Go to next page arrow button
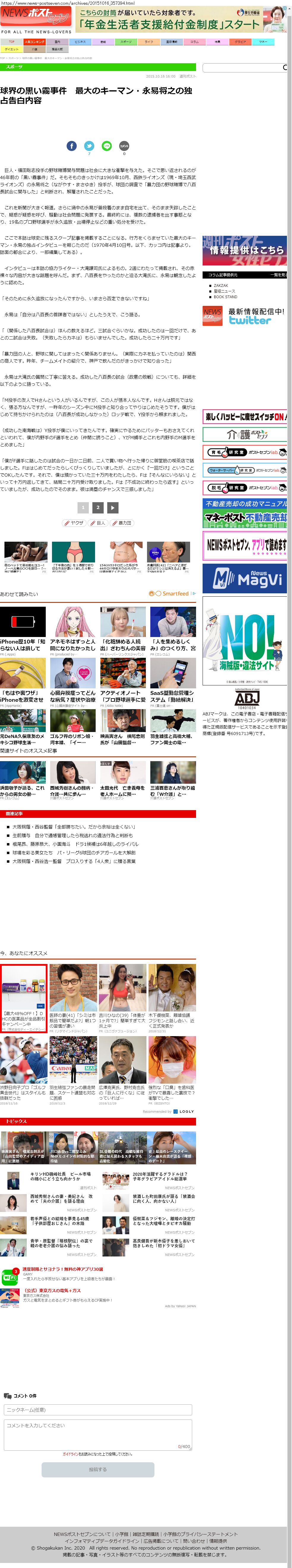Screen dimensions: 292x1568 coord(113,507)
